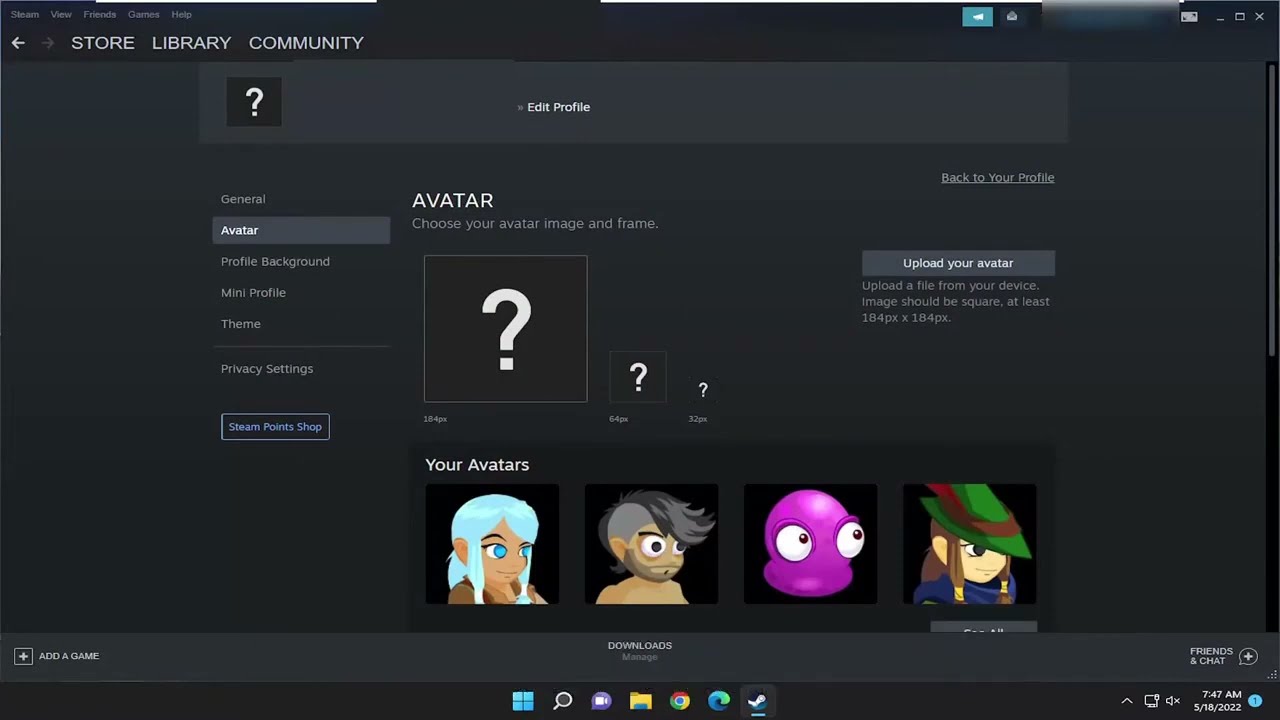Open the Help menu
Image resolution: width=1280 pixels, height=720 pixels.
point(181,15)
